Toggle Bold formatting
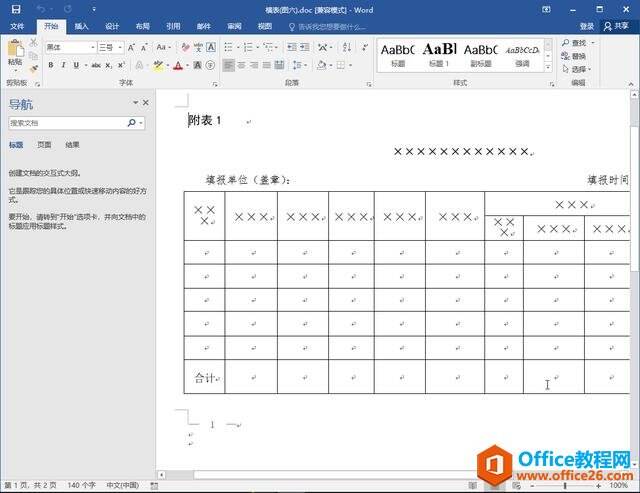This screenshot has width=640, height=493. pyautogui.click(x=51, y=65)
